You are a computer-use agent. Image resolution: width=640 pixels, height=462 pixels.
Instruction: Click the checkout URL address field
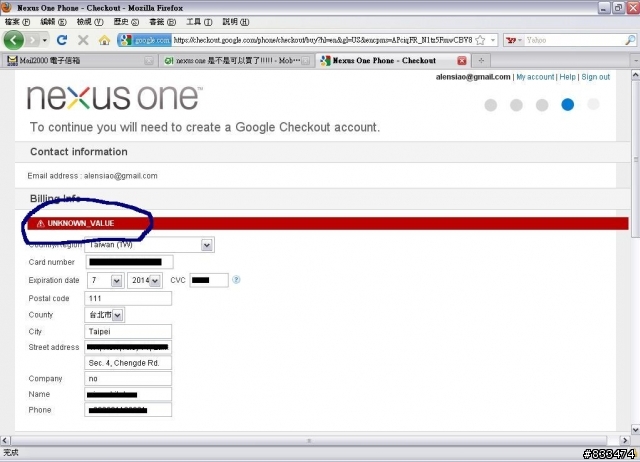pyautogui.click(x=322, y=40)
